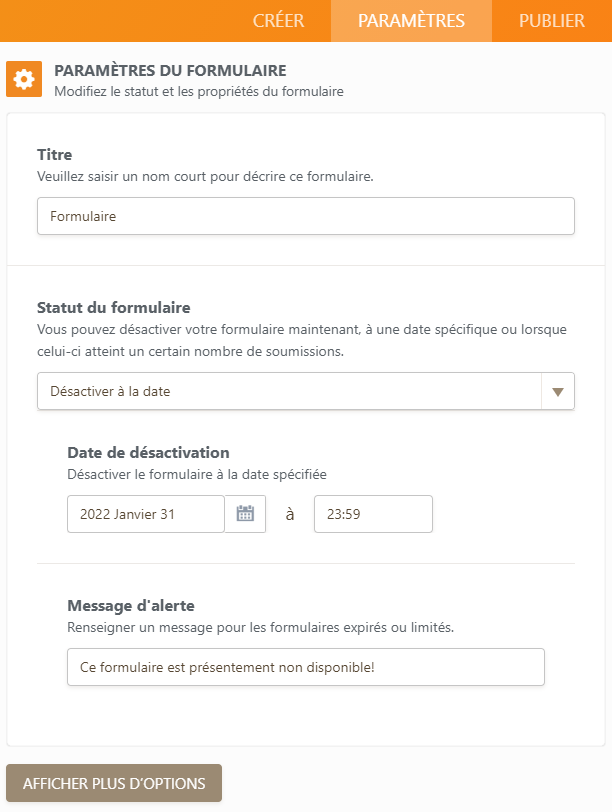Viewport: 612px width, 812px height.
Task: Expand the form status dropdown arrow
Action: pos(557,391)
